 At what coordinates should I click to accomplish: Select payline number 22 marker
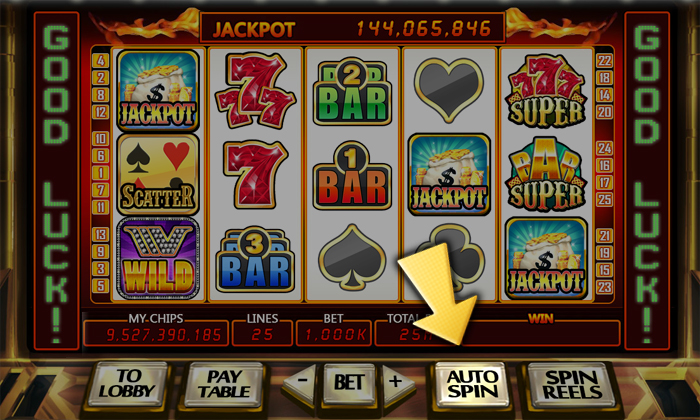click(x=604, y=61)
